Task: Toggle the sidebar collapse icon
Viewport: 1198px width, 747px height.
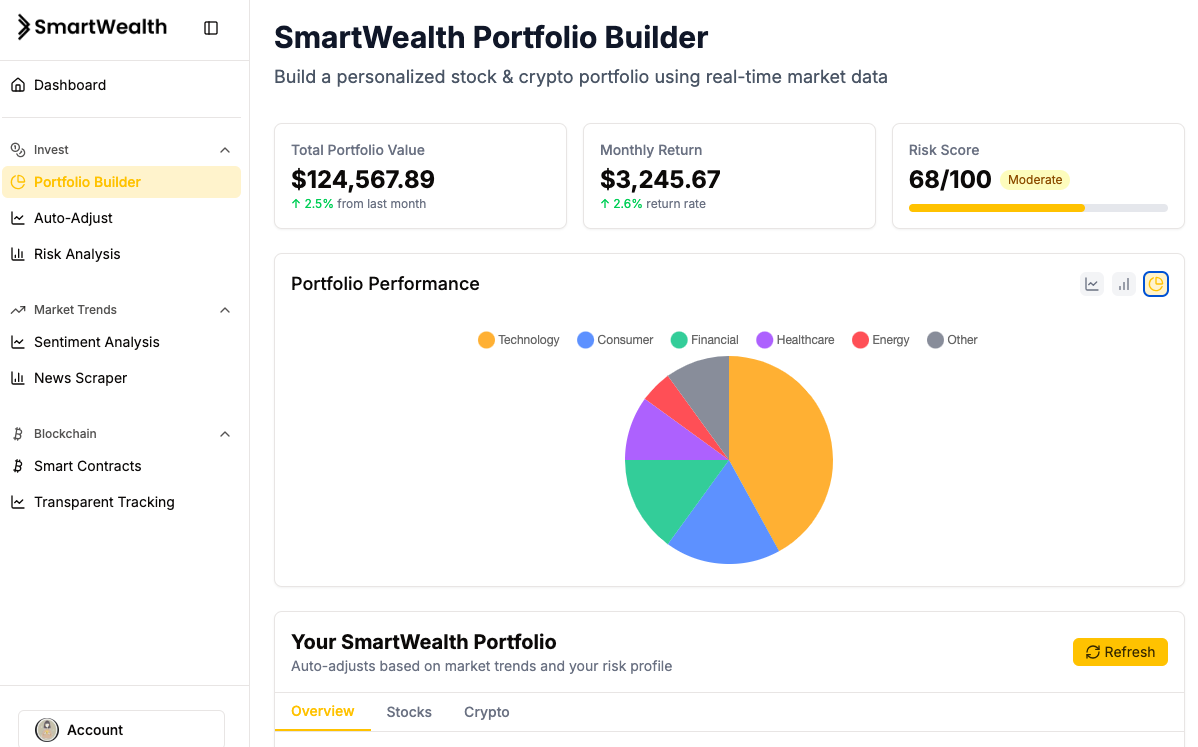Action: point(211,28)
